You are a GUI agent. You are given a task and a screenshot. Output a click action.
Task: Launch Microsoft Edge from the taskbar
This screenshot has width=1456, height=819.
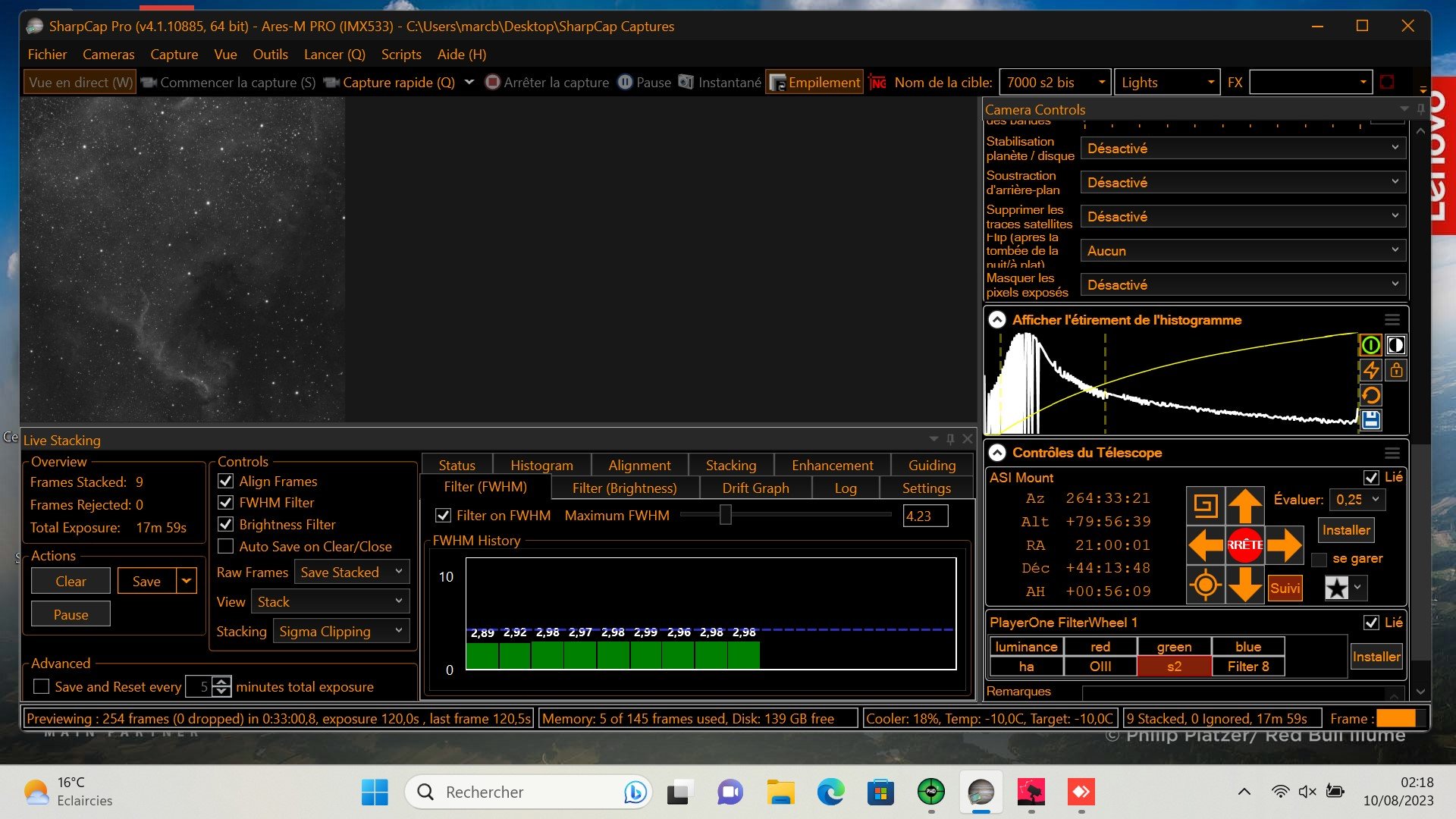[x=830, y=792]
